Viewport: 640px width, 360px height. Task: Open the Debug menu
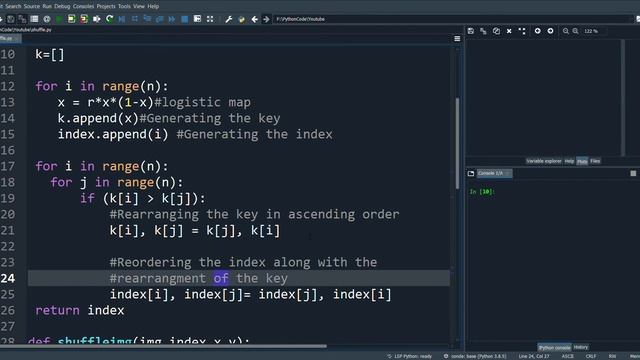point(62,6)
